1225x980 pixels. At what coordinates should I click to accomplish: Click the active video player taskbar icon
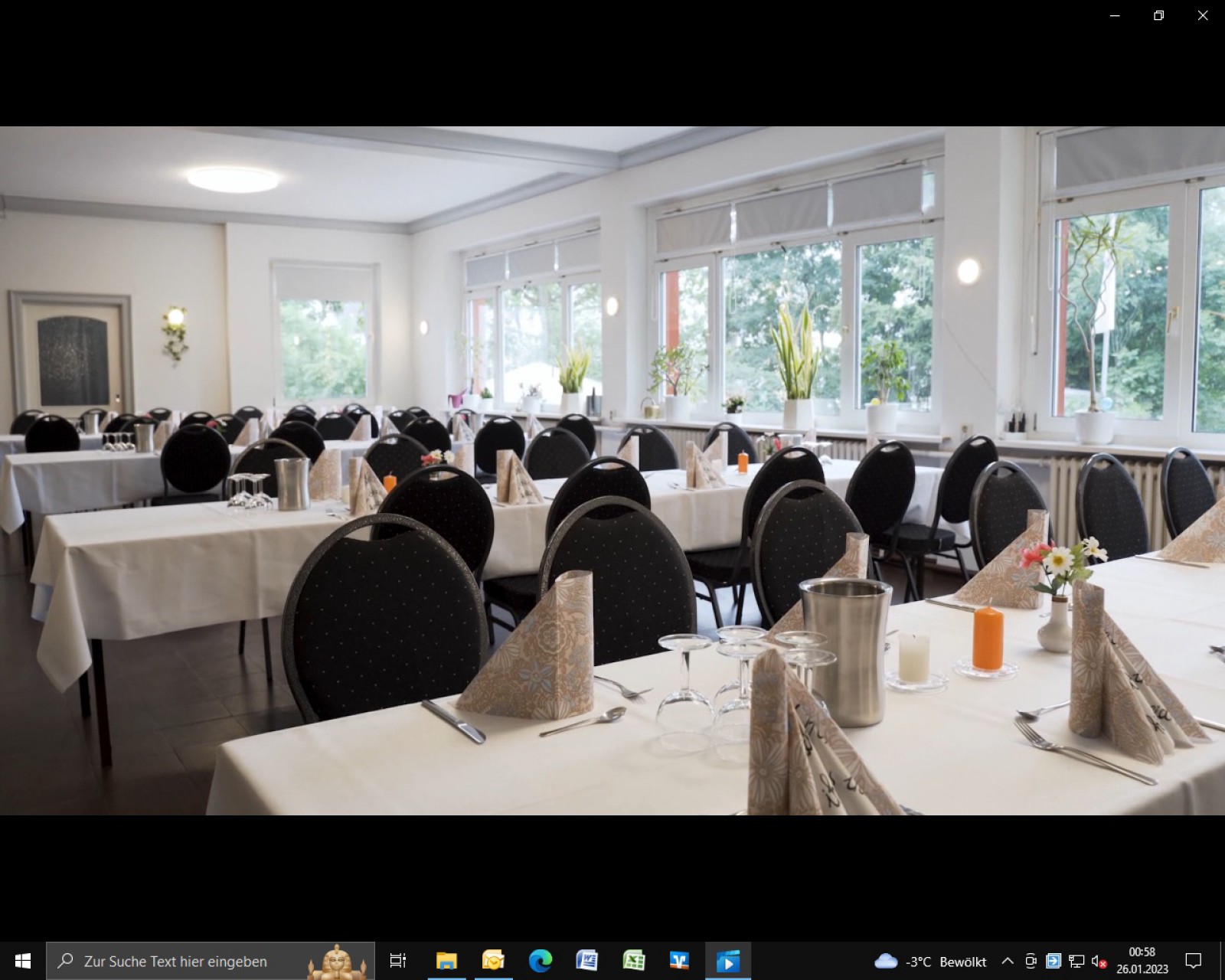click(x=727, y=961)
